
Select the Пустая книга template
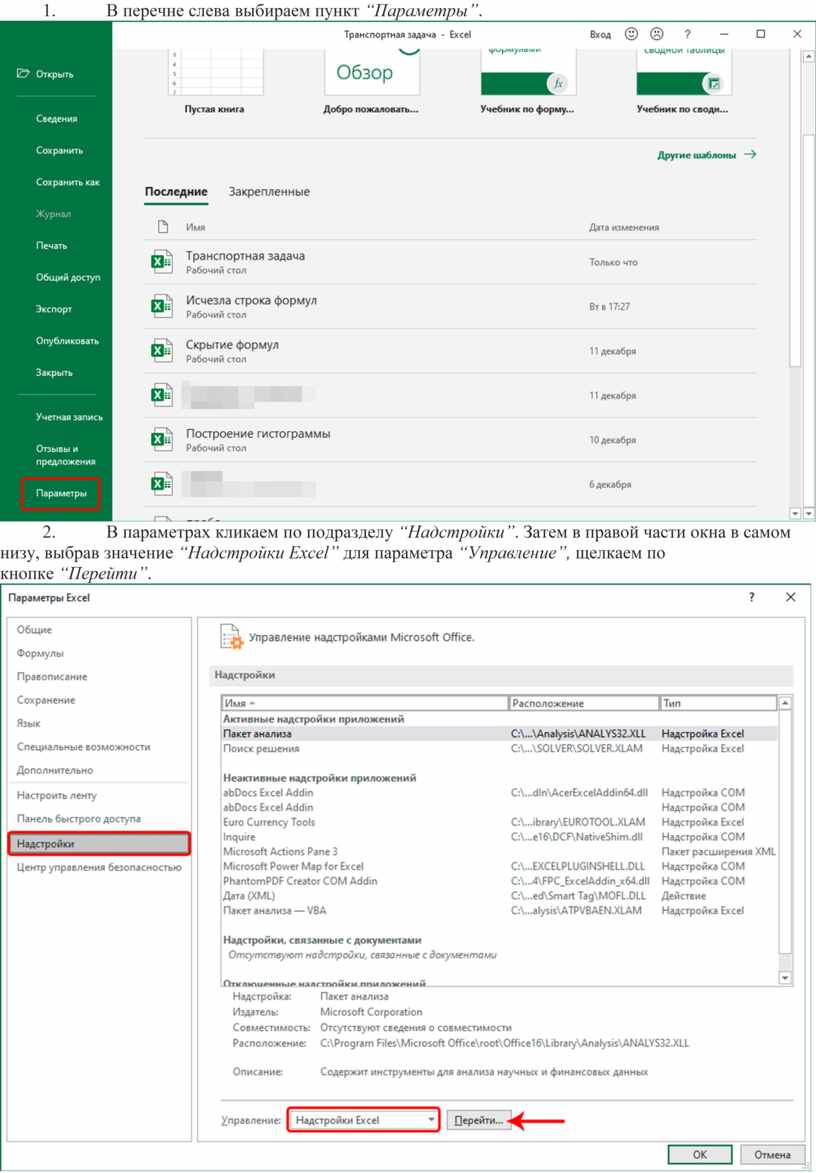(215, 82)
